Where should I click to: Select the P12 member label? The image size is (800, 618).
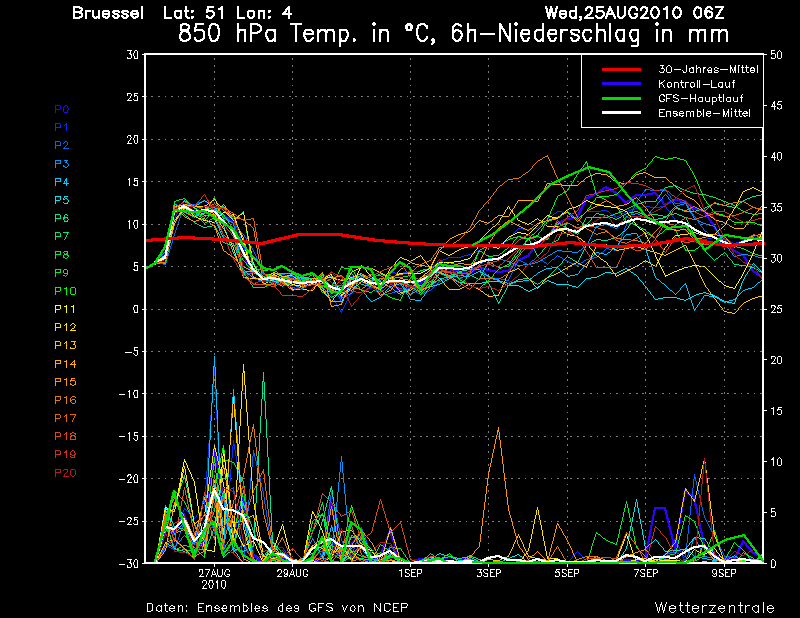(x=65, y=327)
